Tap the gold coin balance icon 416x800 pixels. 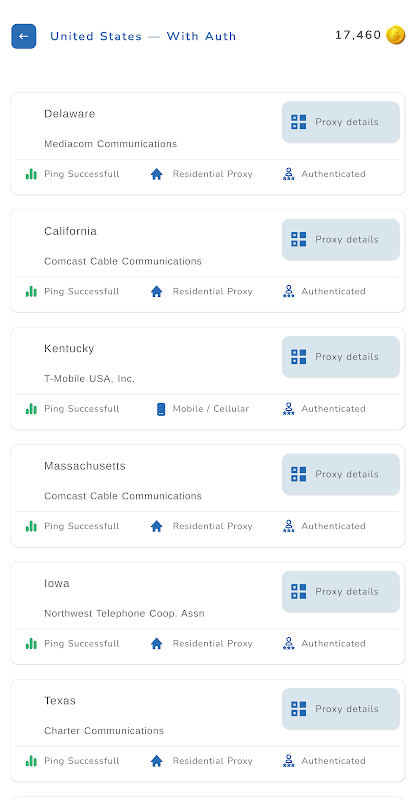[396, 35]
